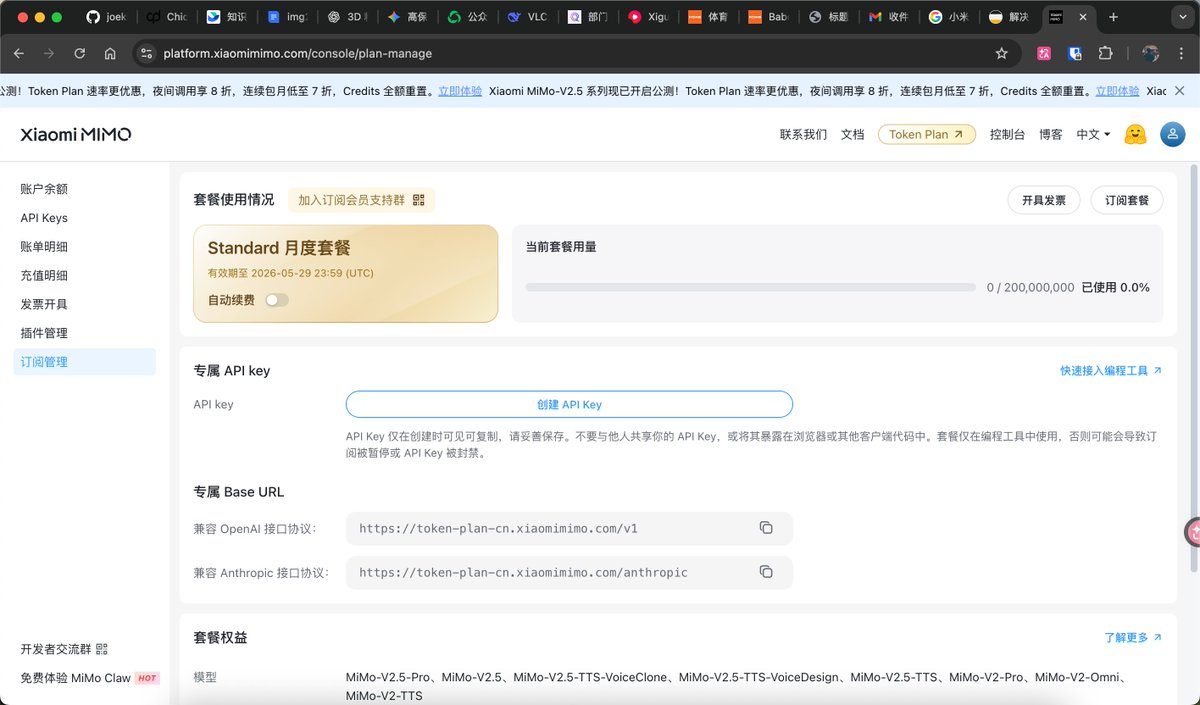Open a new browser tab
Screen dimensions: 1200x705
(x=1114, y=17)
